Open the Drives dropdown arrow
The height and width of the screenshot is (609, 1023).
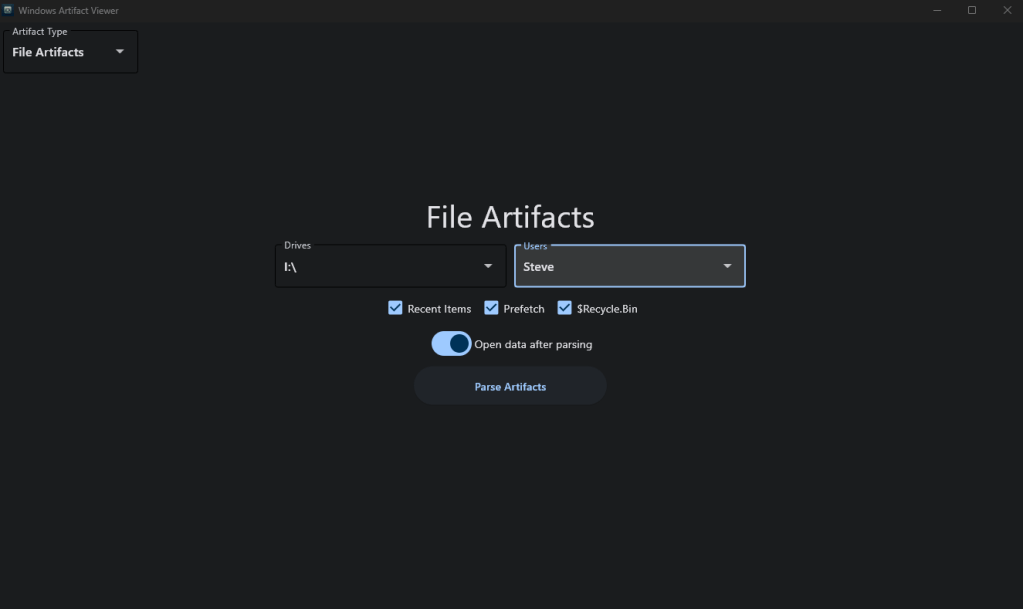pos(488,266)
